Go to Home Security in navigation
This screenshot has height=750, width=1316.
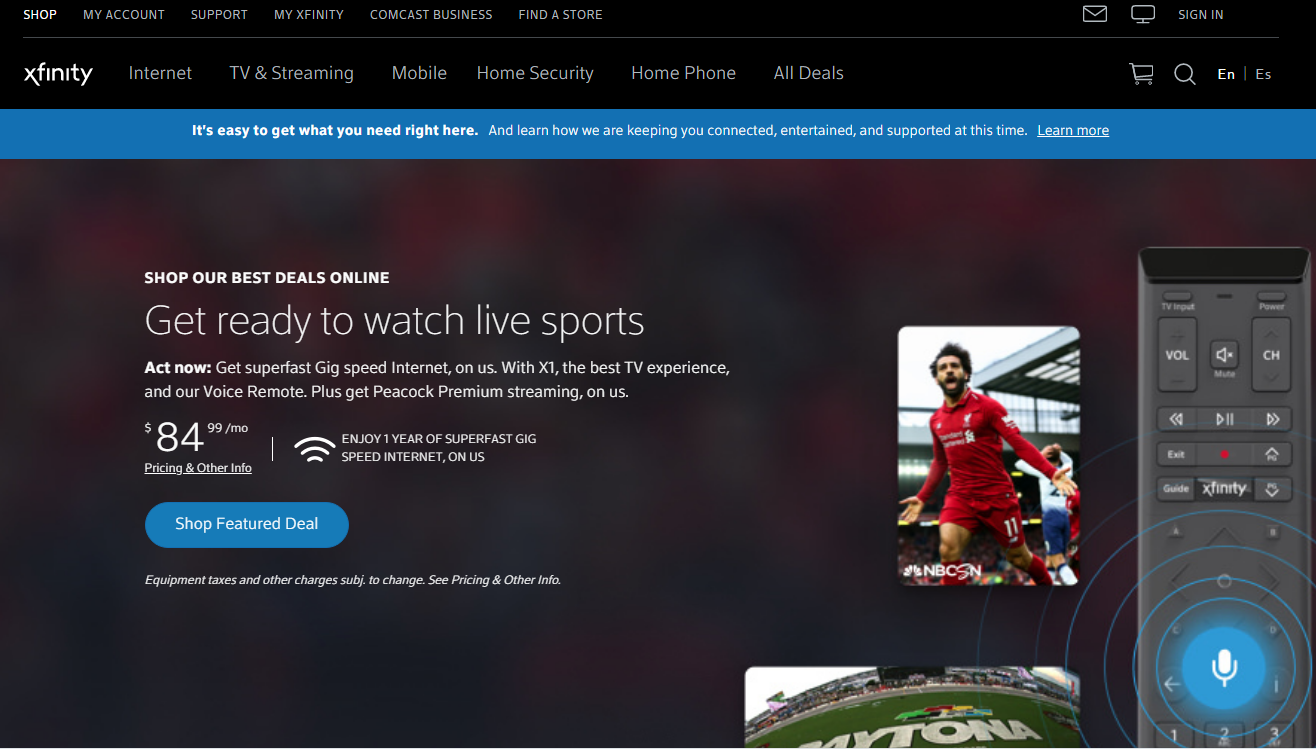point(535,73)
